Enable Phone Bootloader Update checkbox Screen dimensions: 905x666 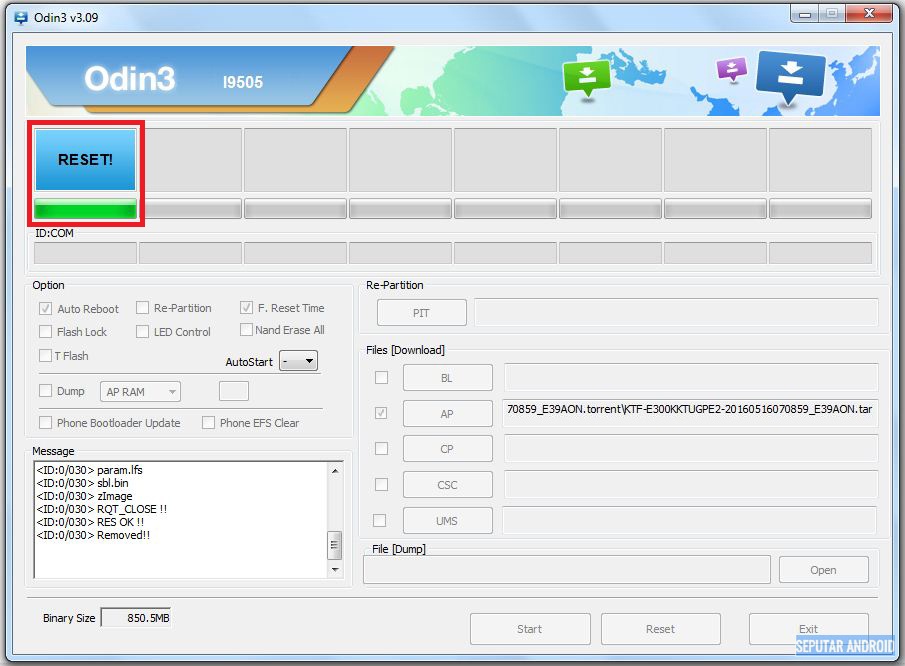pyautogui.click(x=45, y=422)
